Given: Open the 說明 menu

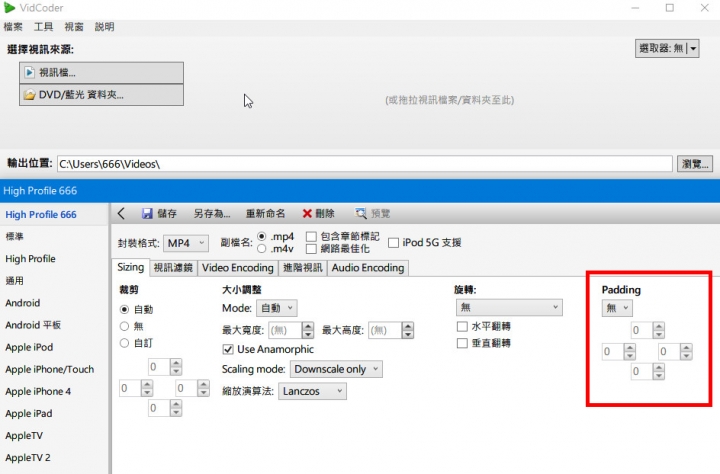Looking at the screenshot, I should pyautogui.click(x=104, y=27).
